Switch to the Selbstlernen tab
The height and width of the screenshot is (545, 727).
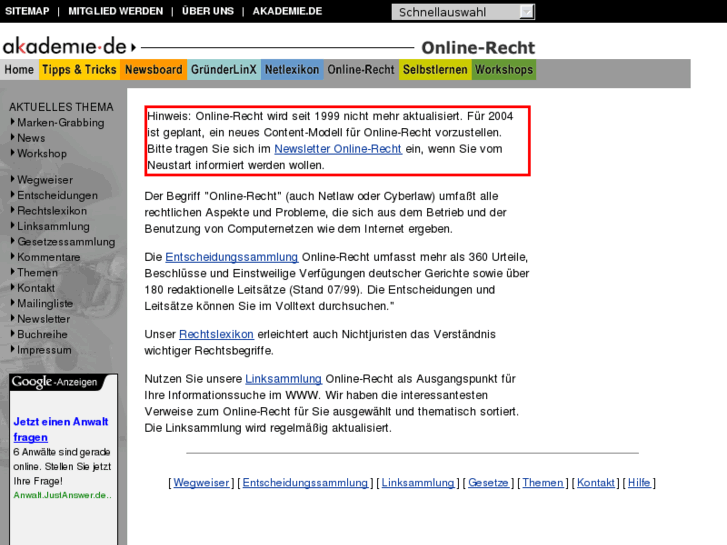pyautogui.click(x=435, y=70)
